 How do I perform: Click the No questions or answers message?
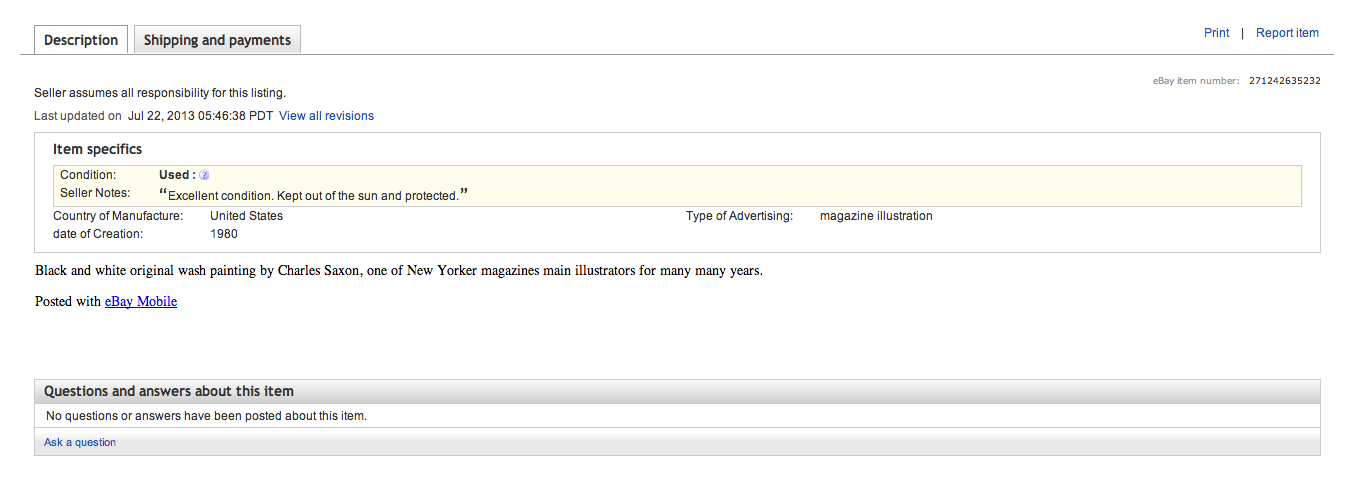click(x=207, y=416)
